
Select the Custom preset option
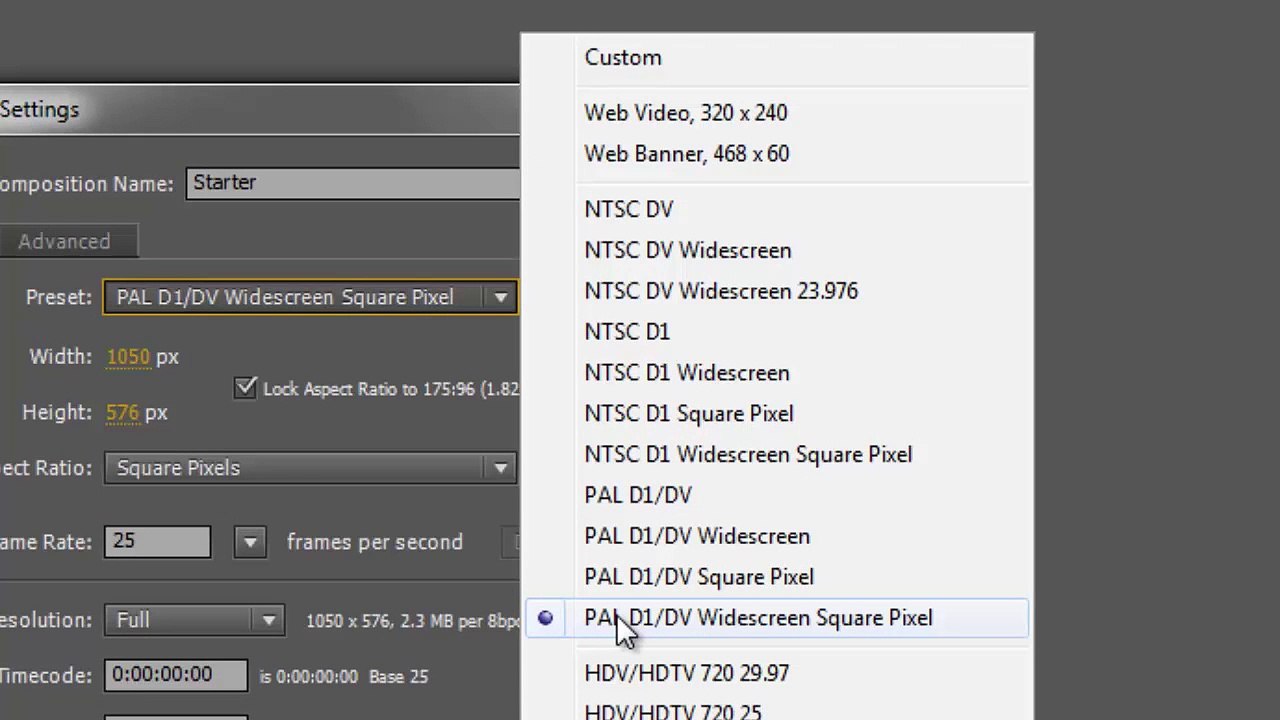tap(623, 58)
